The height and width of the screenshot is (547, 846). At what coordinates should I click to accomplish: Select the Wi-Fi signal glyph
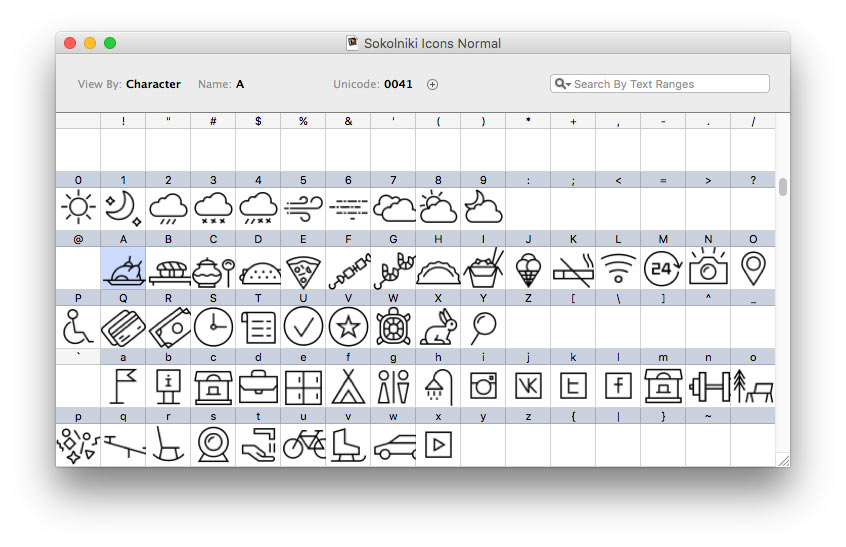(x=618, y=268)
